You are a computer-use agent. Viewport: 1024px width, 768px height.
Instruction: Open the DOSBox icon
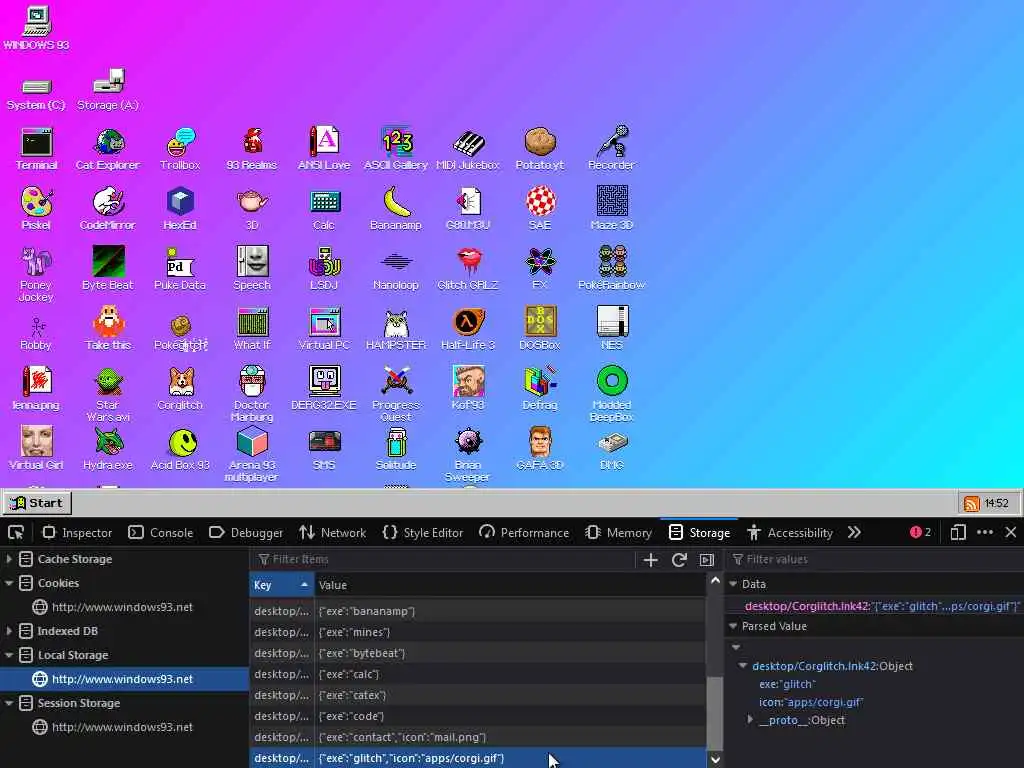point(539,328)
